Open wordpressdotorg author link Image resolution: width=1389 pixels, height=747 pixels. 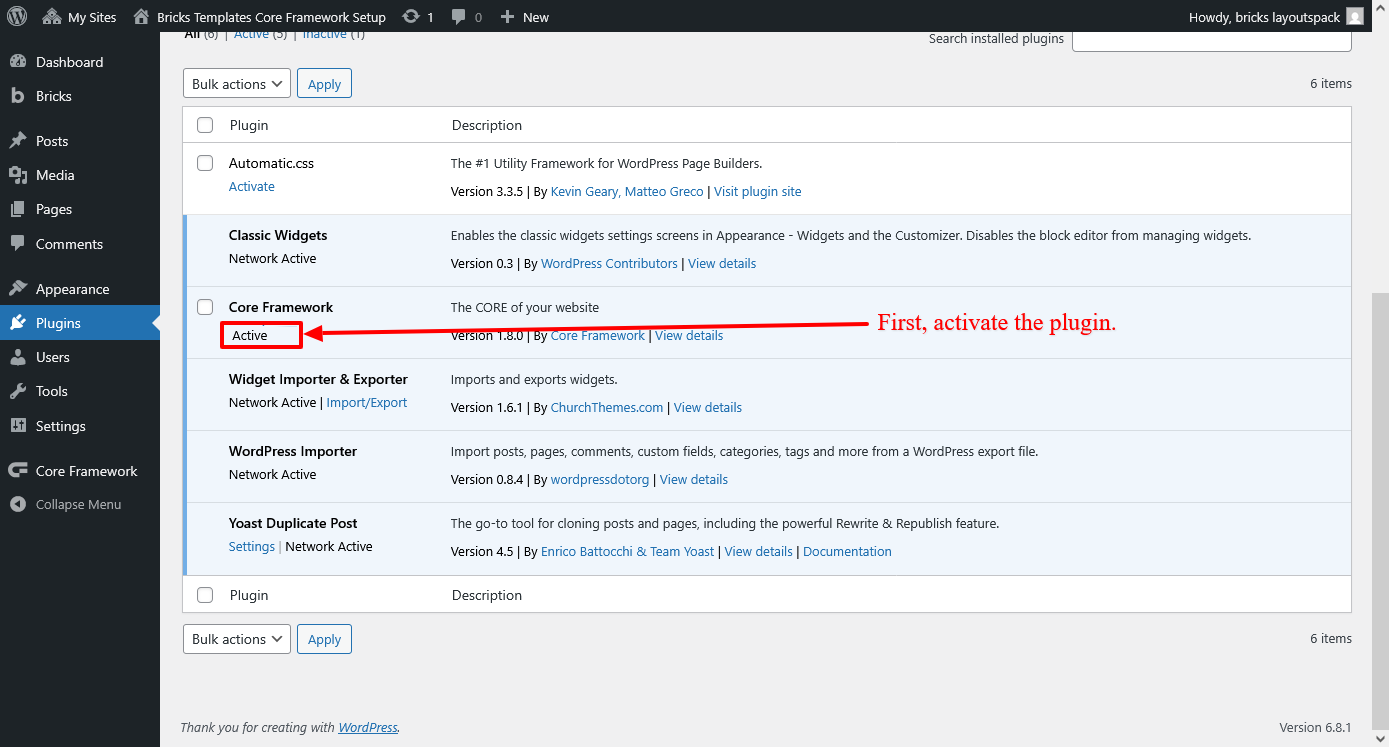point(600,480)
